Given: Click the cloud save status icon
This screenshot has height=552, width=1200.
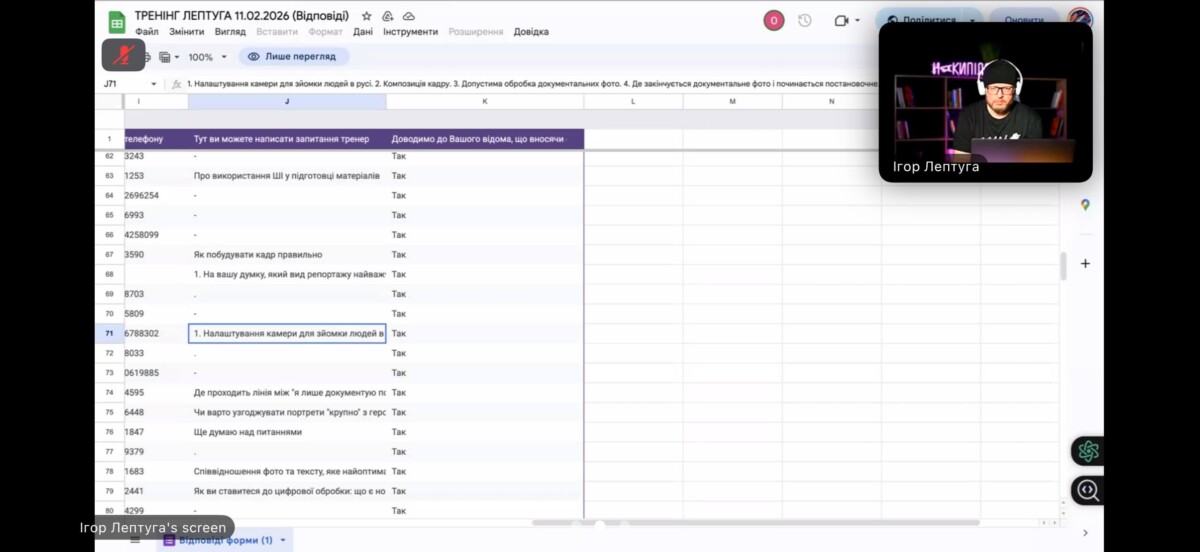Looking at the screenshot, I should [408, 16].
